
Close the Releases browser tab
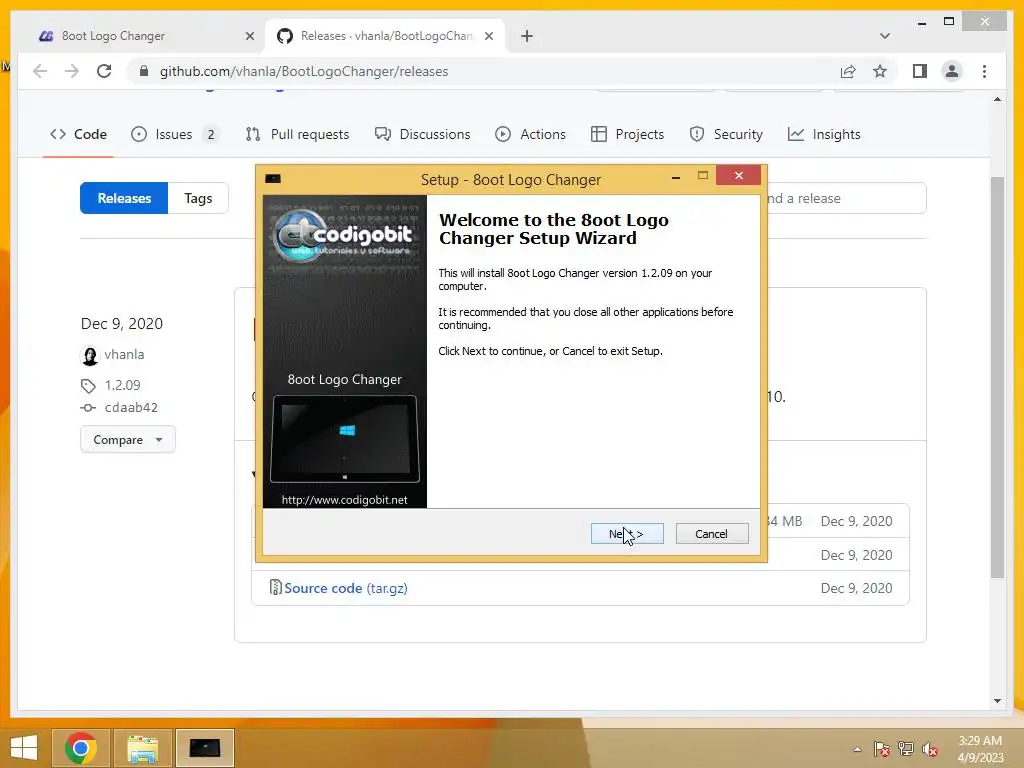pyautogui.click(x=488, y=36)
